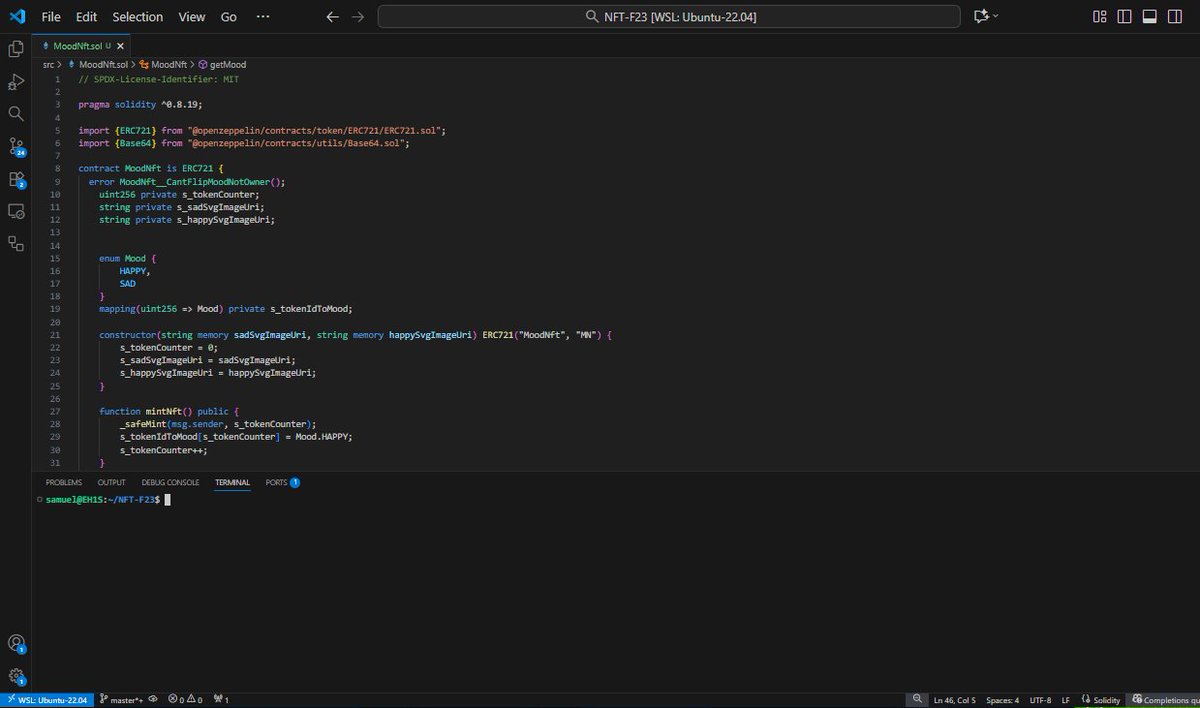Click the enum Mood declaration text

[128, 259]
